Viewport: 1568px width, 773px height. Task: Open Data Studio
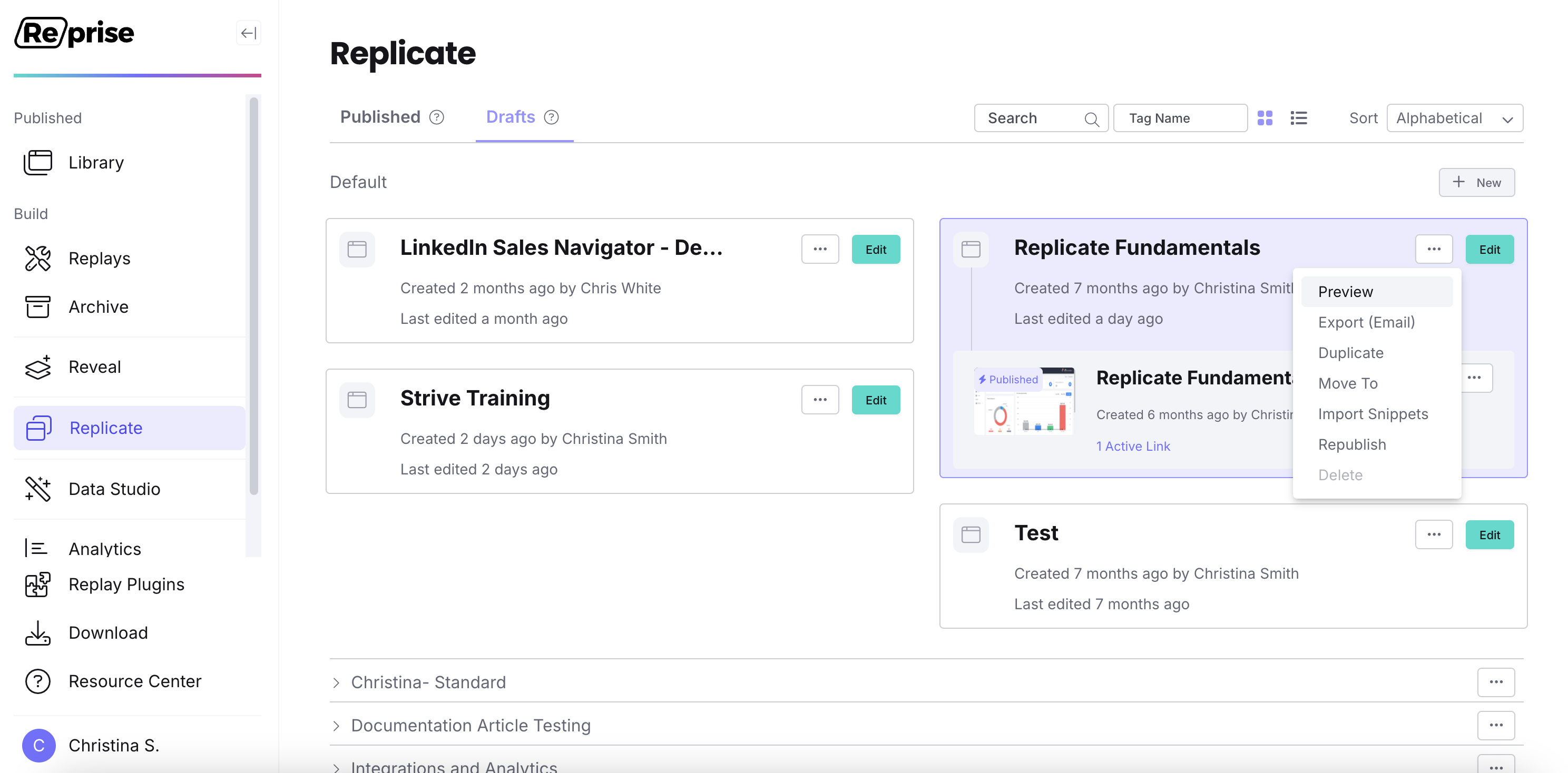click(130, 488)
